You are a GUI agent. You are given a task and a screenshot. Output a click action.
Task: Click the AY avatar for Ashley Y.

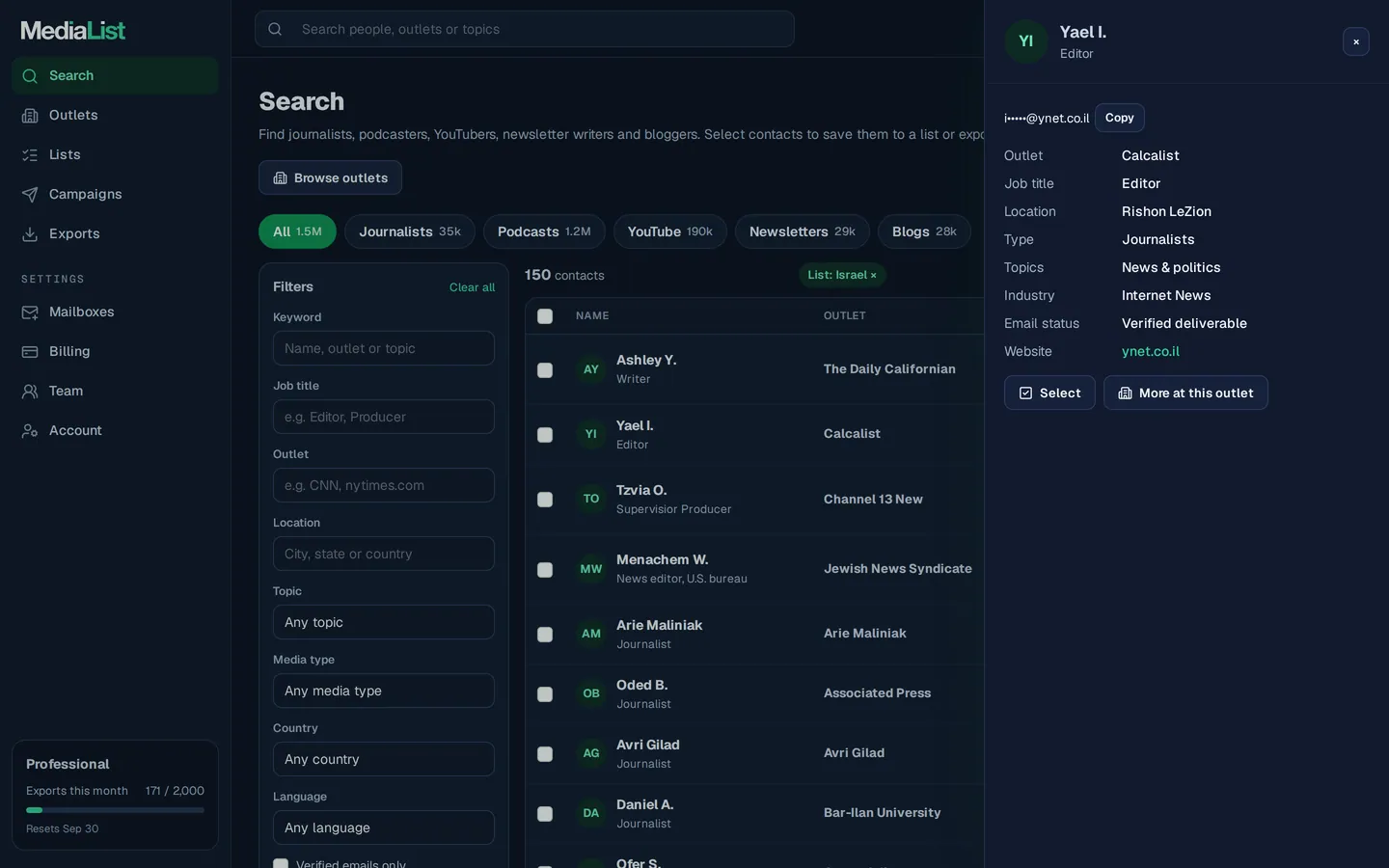click(591, 369)
